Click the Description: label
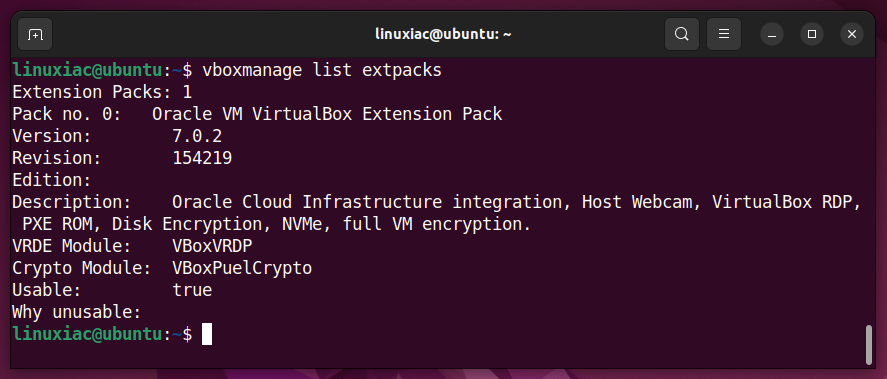This screenshot has height=379, width=887. [72, 203]
